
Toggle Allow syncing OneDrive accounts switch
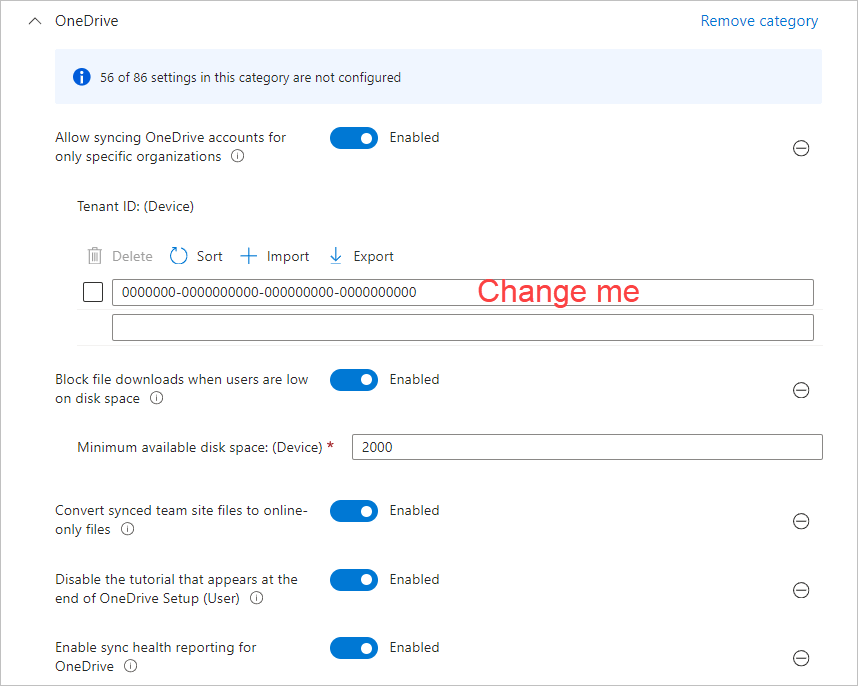point(353,138)
